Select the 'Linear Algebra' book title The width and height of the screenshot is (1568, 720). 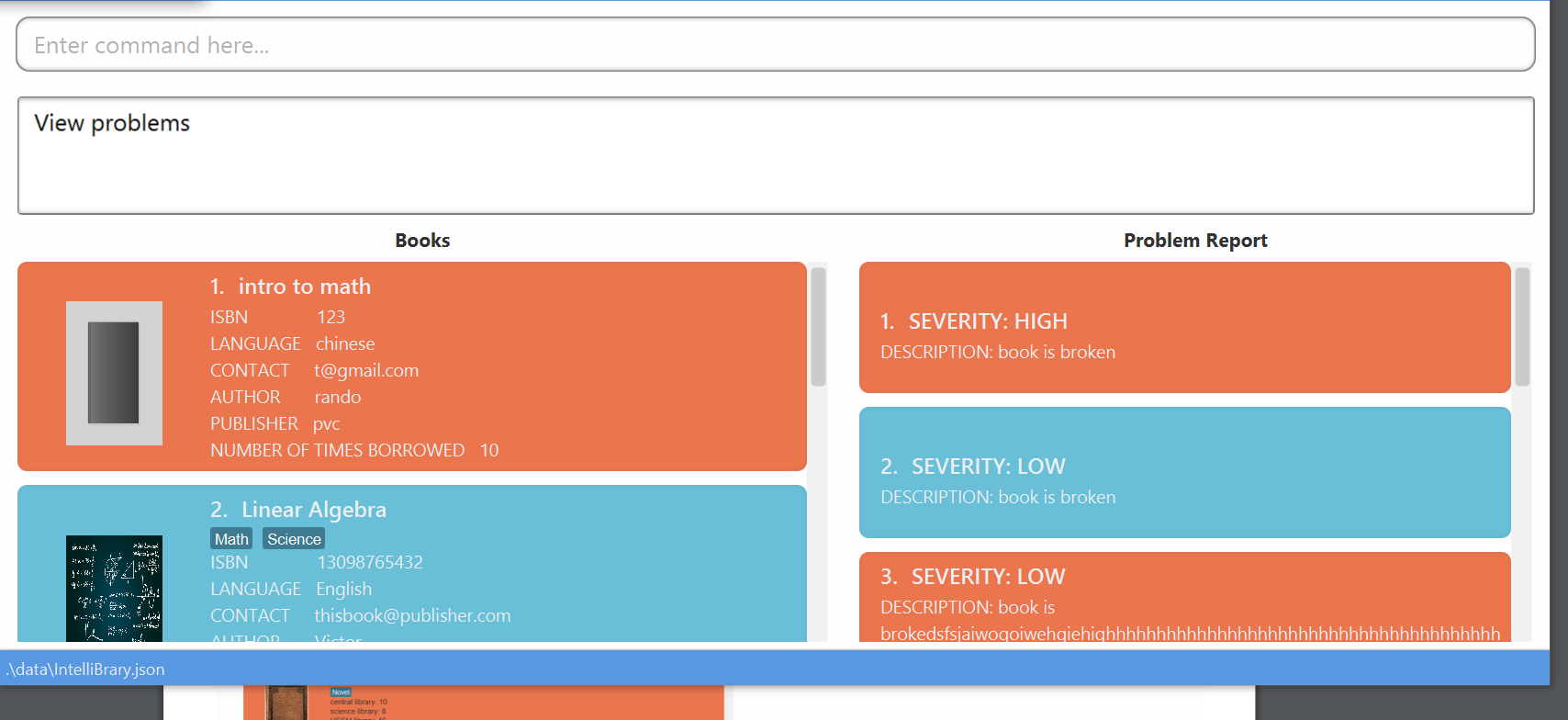[314, 510]
